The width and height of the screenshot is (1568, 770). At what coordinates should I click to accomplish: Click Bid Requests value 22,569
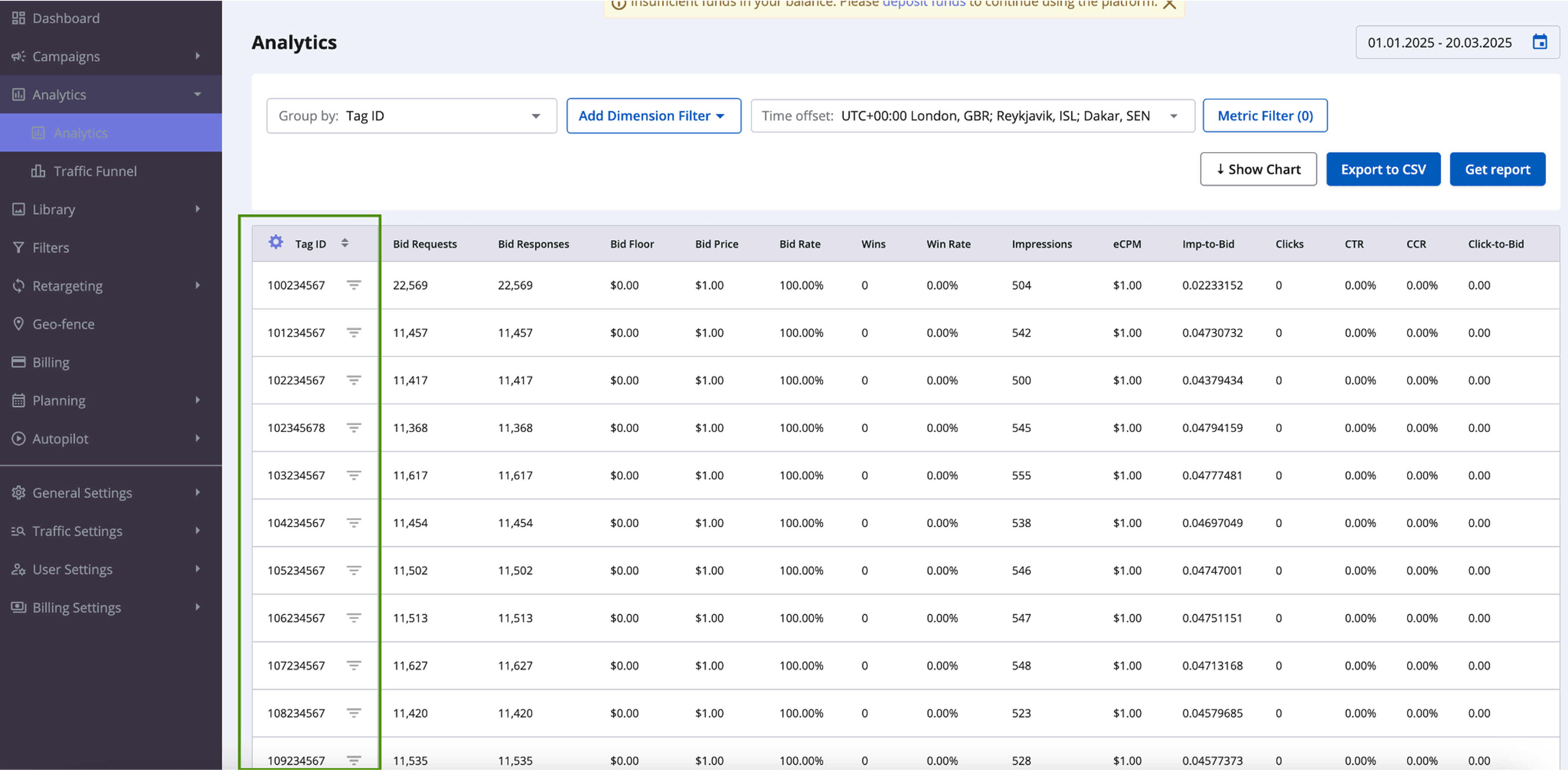[x=410, y=285]
